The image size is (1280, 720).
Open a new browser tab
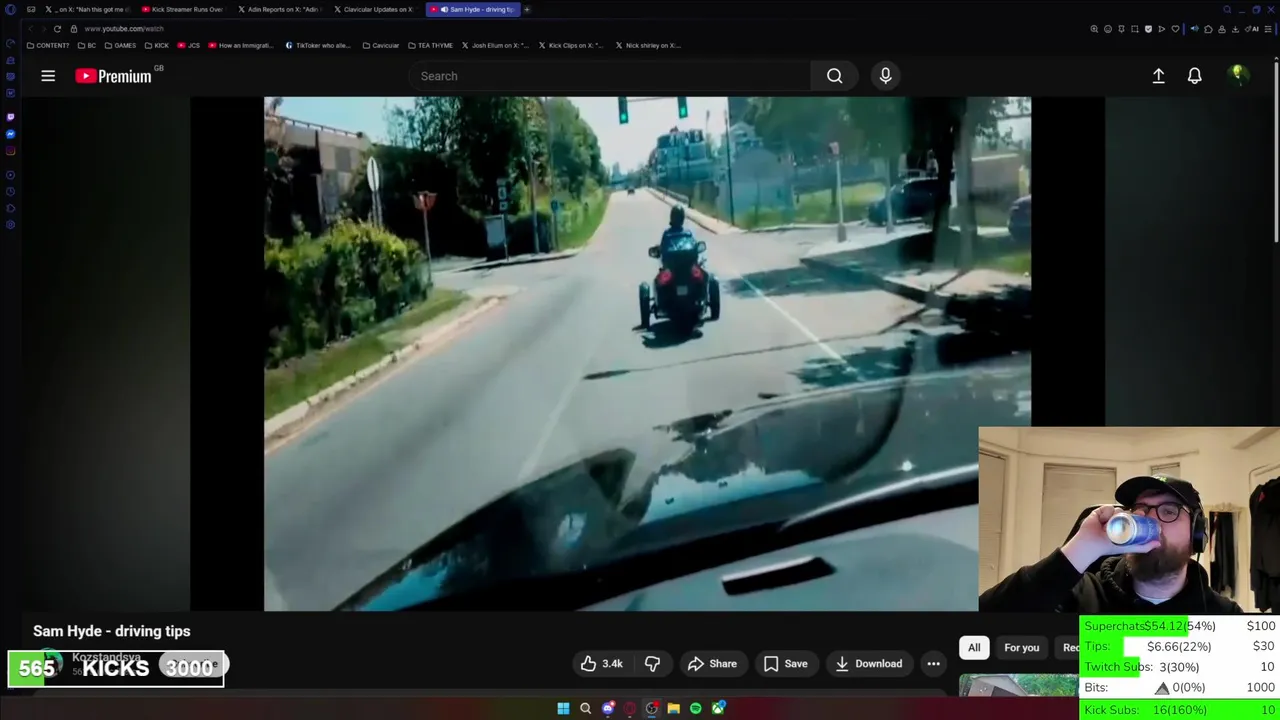(527, 9)
